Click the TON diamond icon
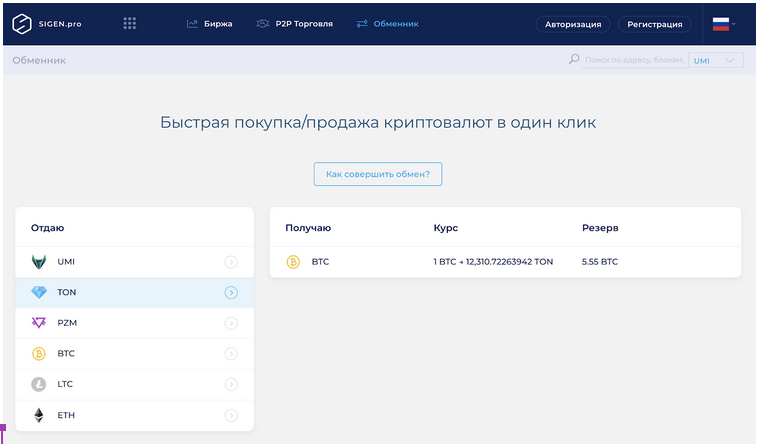The image size is (758, 444). (x=39, y=293)
